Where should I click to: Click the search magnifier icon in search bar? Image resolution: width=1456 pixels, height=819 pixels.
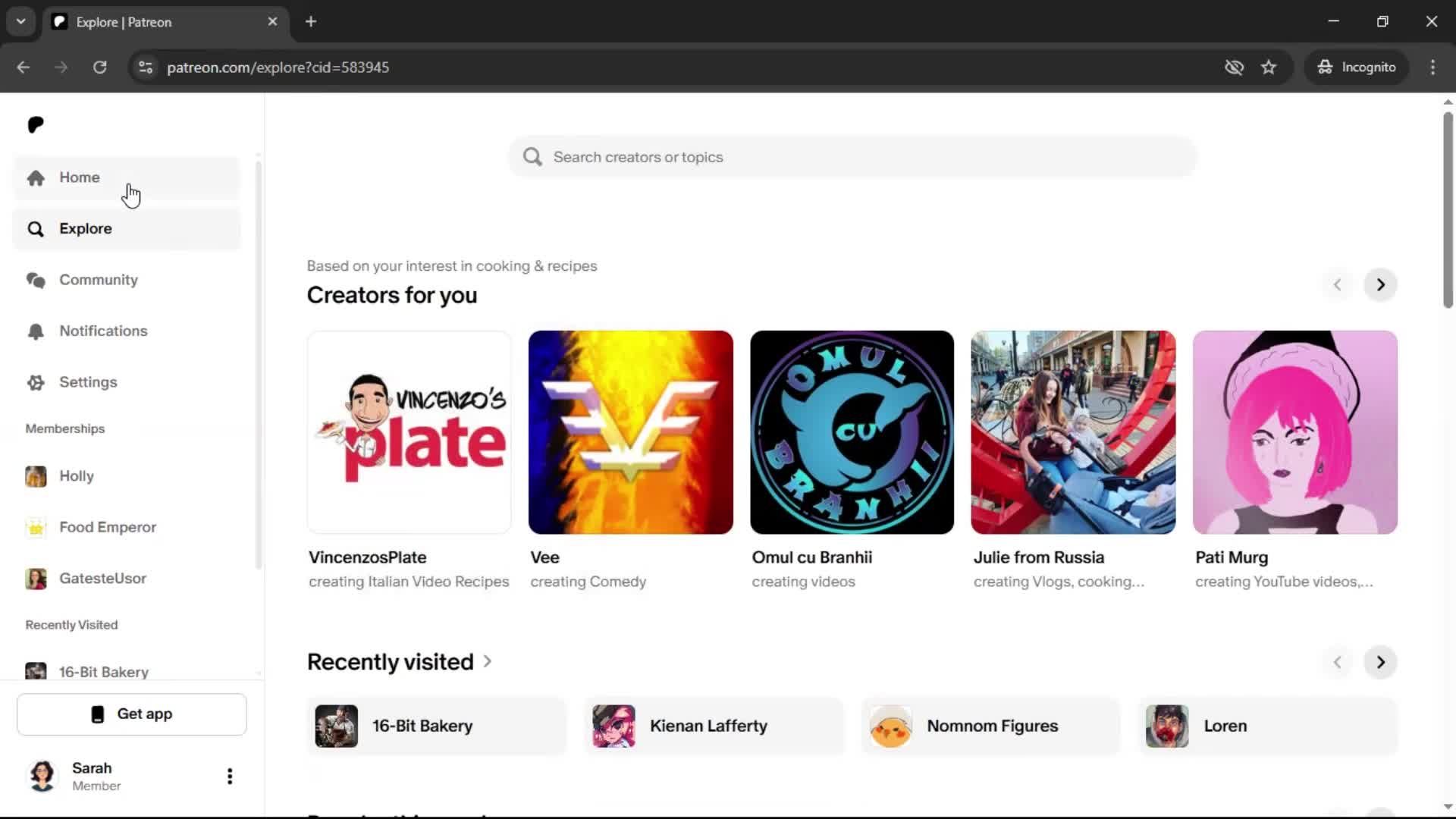[533, 157]
